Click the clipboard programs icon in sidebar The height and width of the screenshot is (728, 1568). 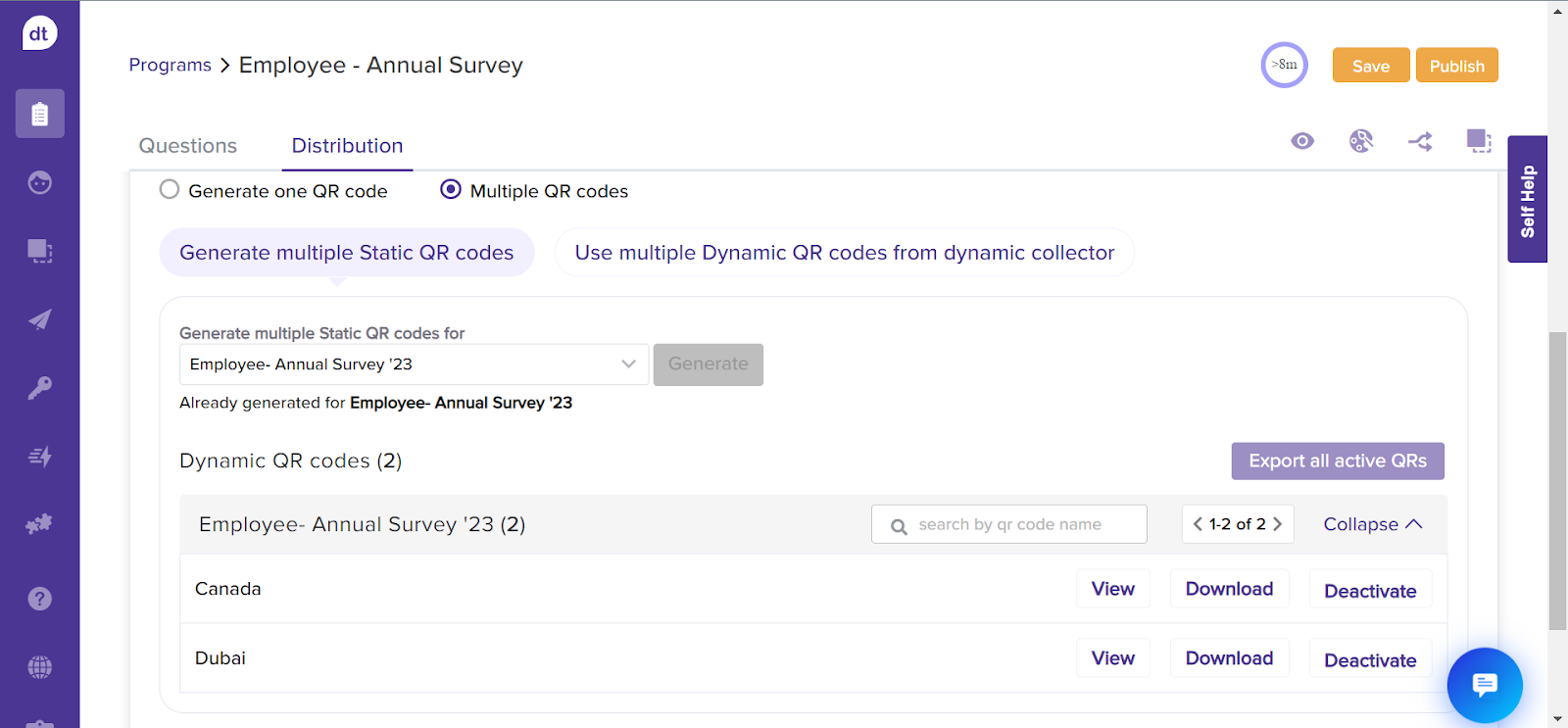point(39,115)
